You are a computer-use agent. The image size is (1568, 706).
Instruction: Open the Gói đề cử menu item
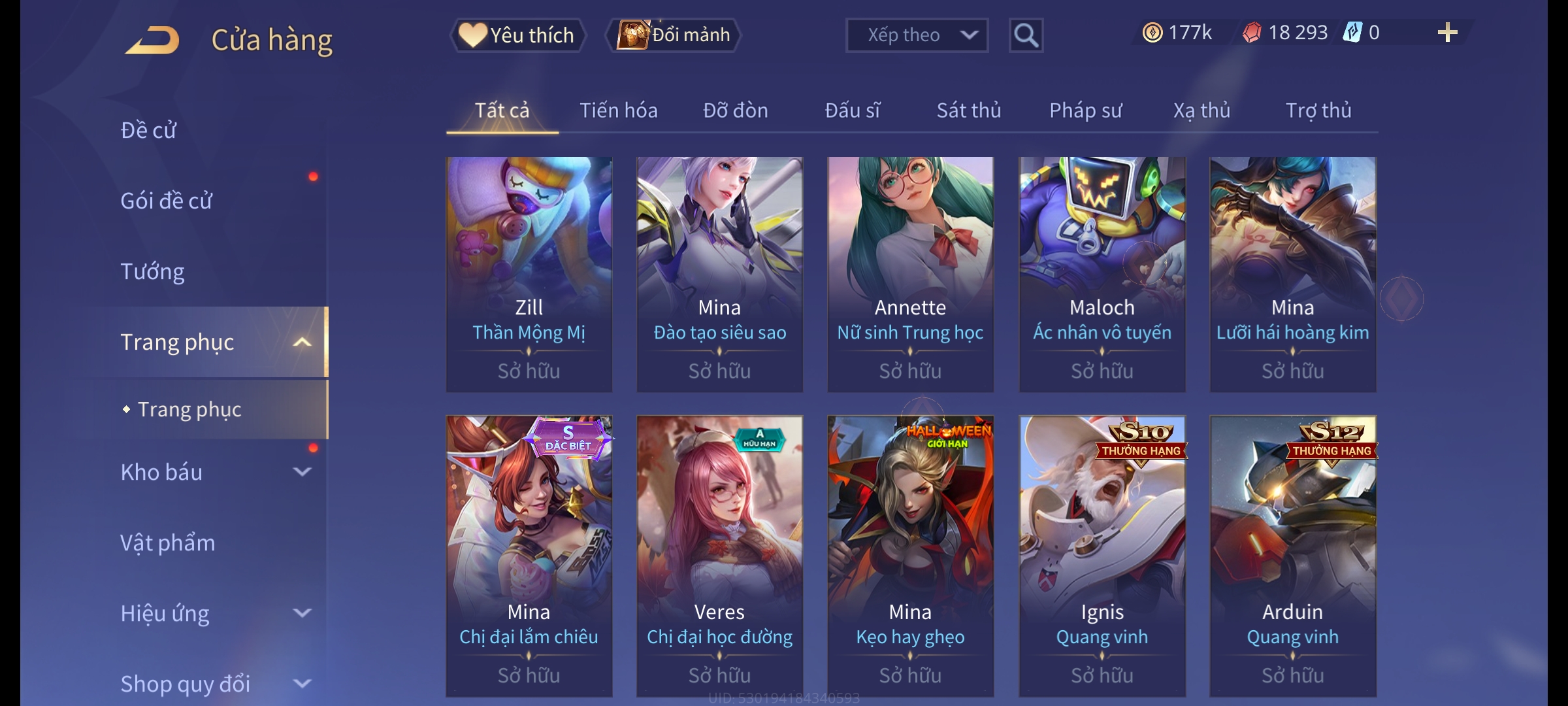[x=166, y=201]
